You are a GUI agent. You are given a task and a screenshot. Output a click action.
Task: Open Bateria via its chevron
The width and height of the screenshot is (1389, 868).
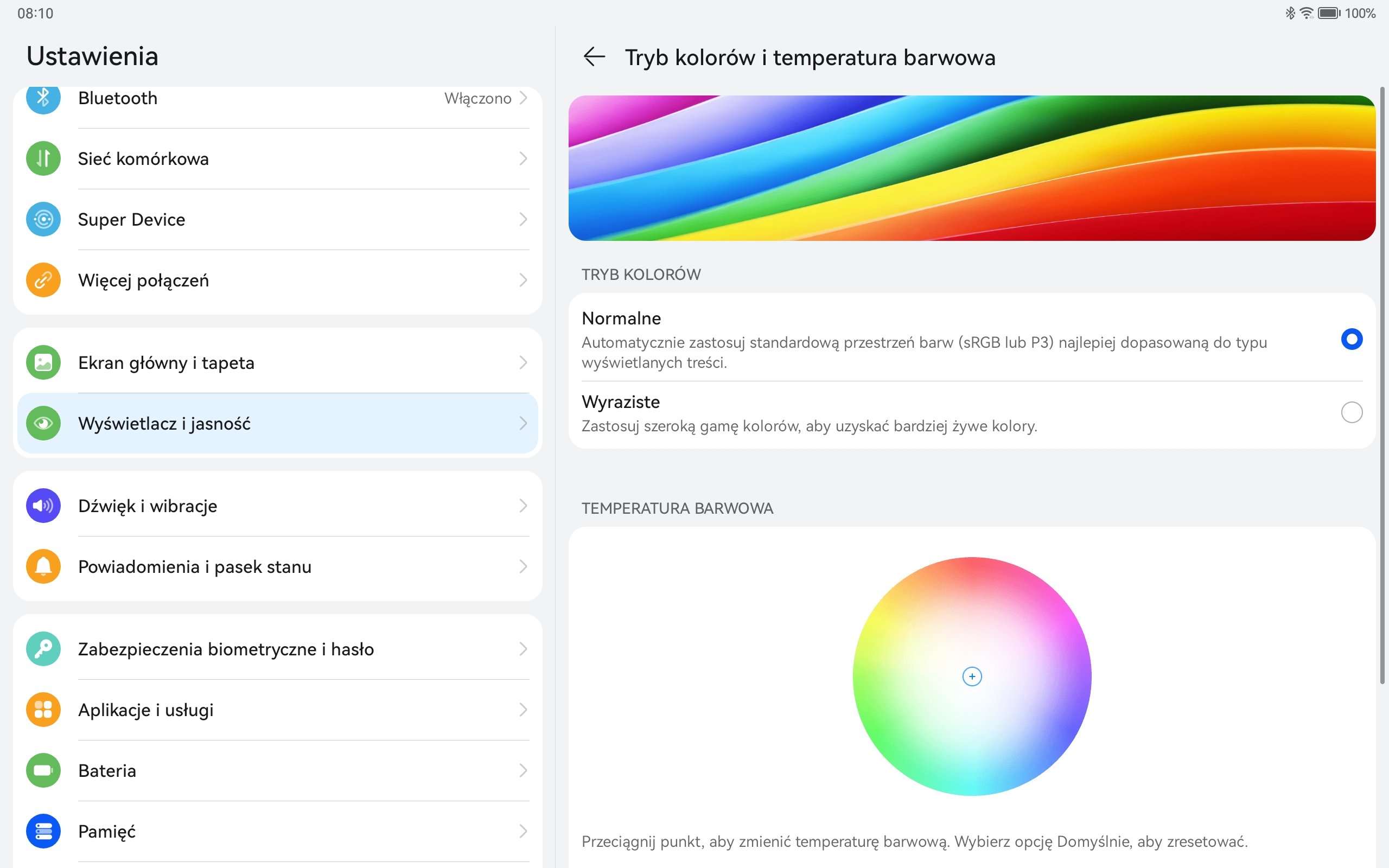[x=523, y=771]
